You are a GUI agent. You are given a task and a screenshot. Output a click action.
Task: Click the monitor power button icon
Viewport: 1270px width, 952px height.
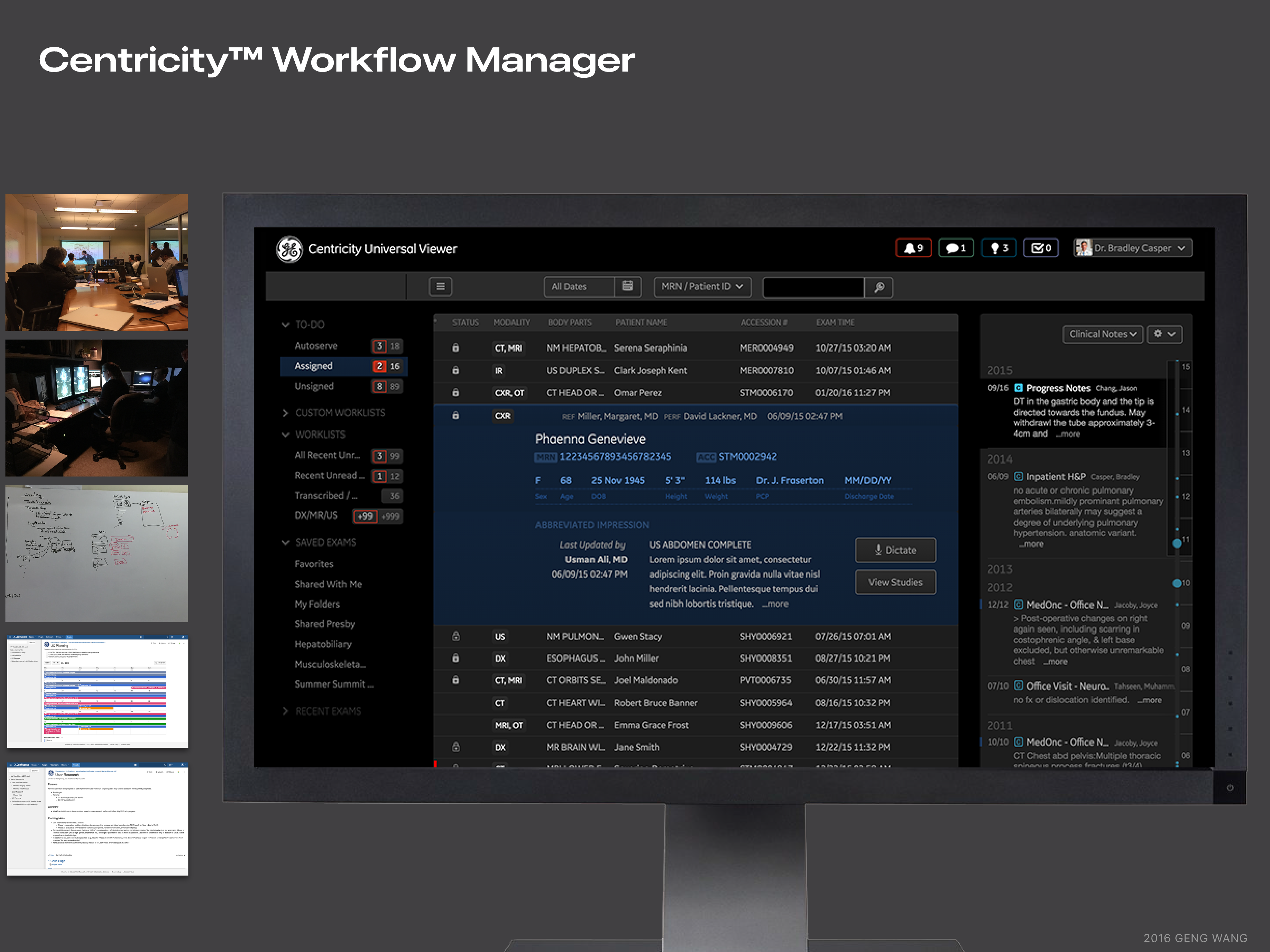(1230, 787)
